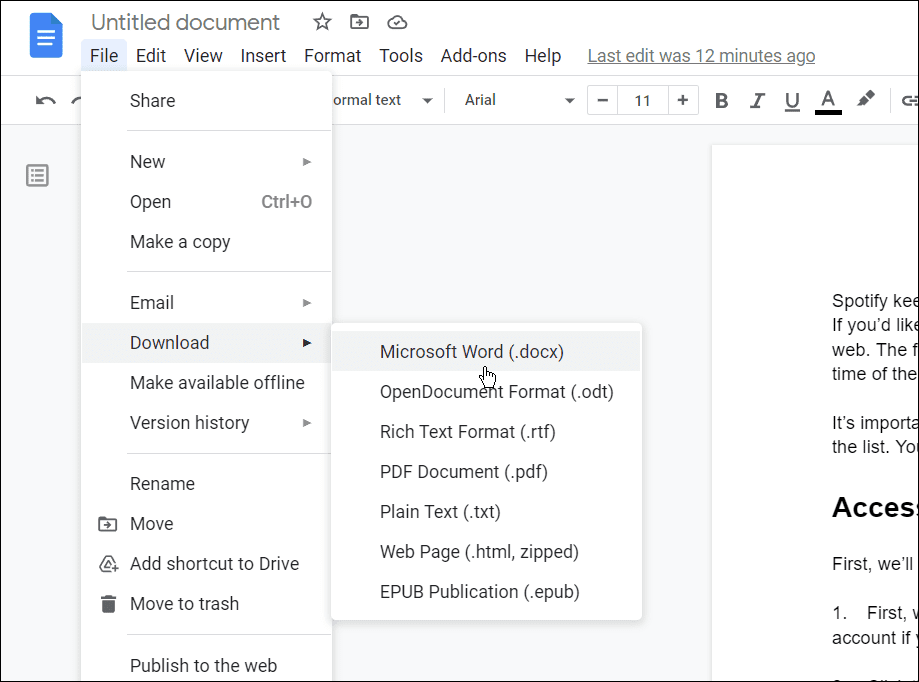
Task: Download as PDF Document (.pdf)
Action: point(486,472)
